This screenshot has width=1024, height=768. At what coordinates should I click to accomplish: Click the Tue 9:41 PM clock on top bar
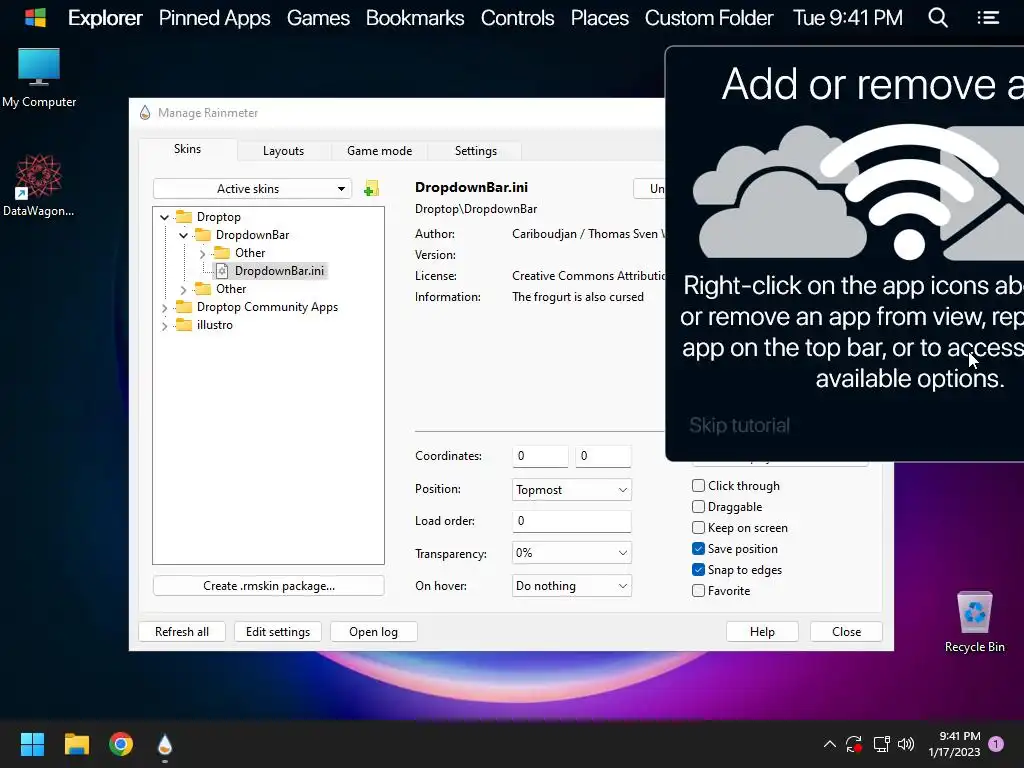(x=848, y=18)
